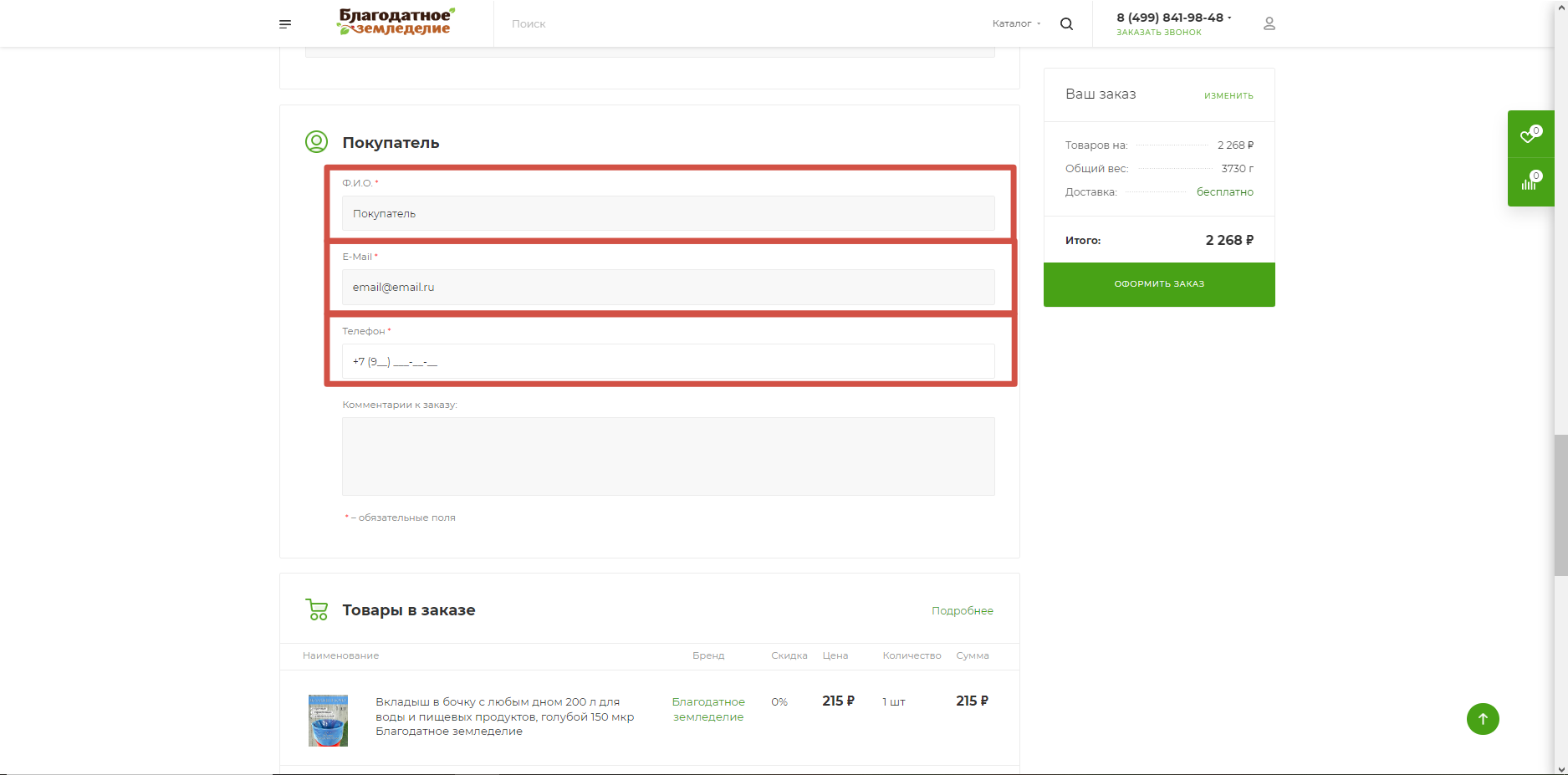Click the Заказать звонок link
Screen dimensions: 1568x775
(1158, 33)
